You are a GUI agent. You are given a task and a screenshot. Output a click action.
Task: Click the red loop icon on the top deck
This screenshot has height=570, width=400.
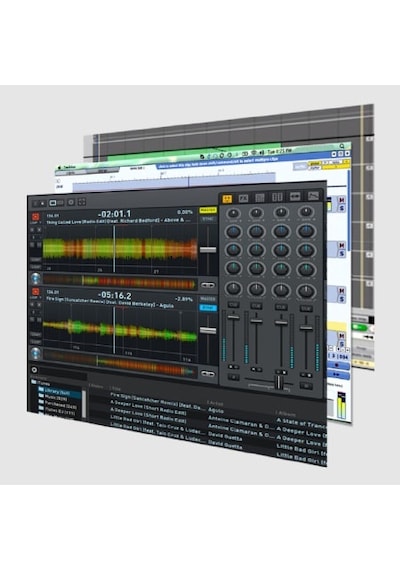(x=36, y=217)
